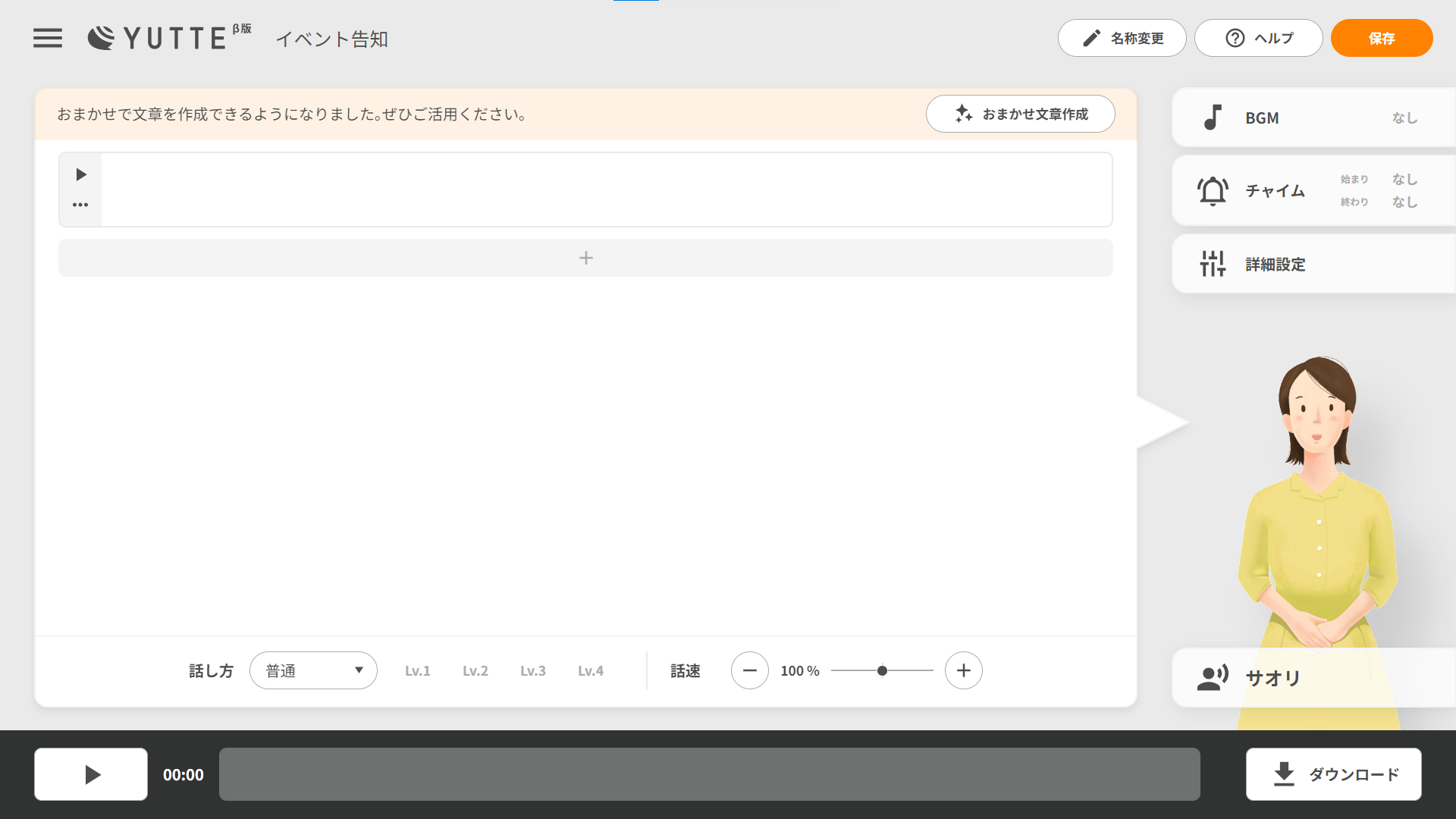
Task: Decrease speech speed with minus button
Action: [x=749, y=671]
